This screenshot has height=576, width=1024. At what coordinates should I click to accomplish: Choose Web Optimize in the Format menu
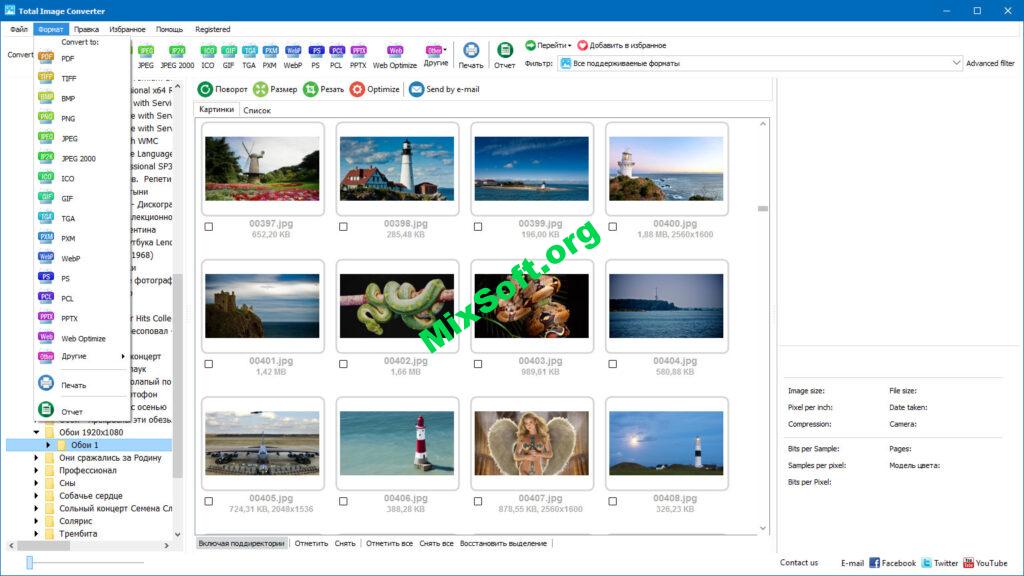82,338
